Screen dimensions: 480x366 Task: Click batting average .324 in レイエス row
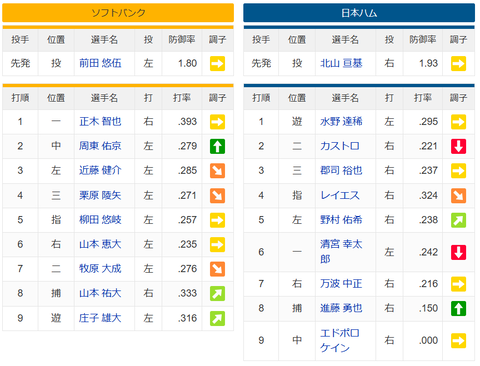pos(428,195)
